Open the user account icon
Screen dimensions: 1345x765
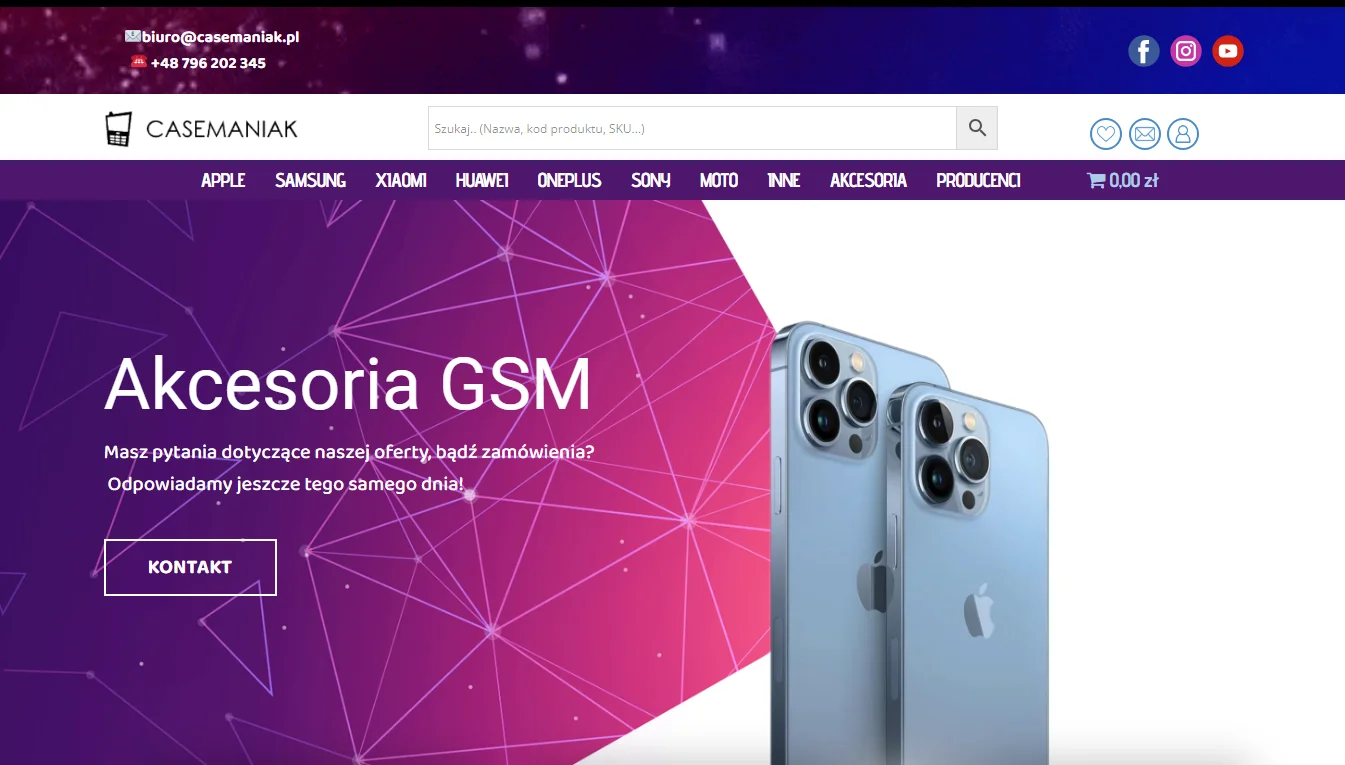(1183, 133)
